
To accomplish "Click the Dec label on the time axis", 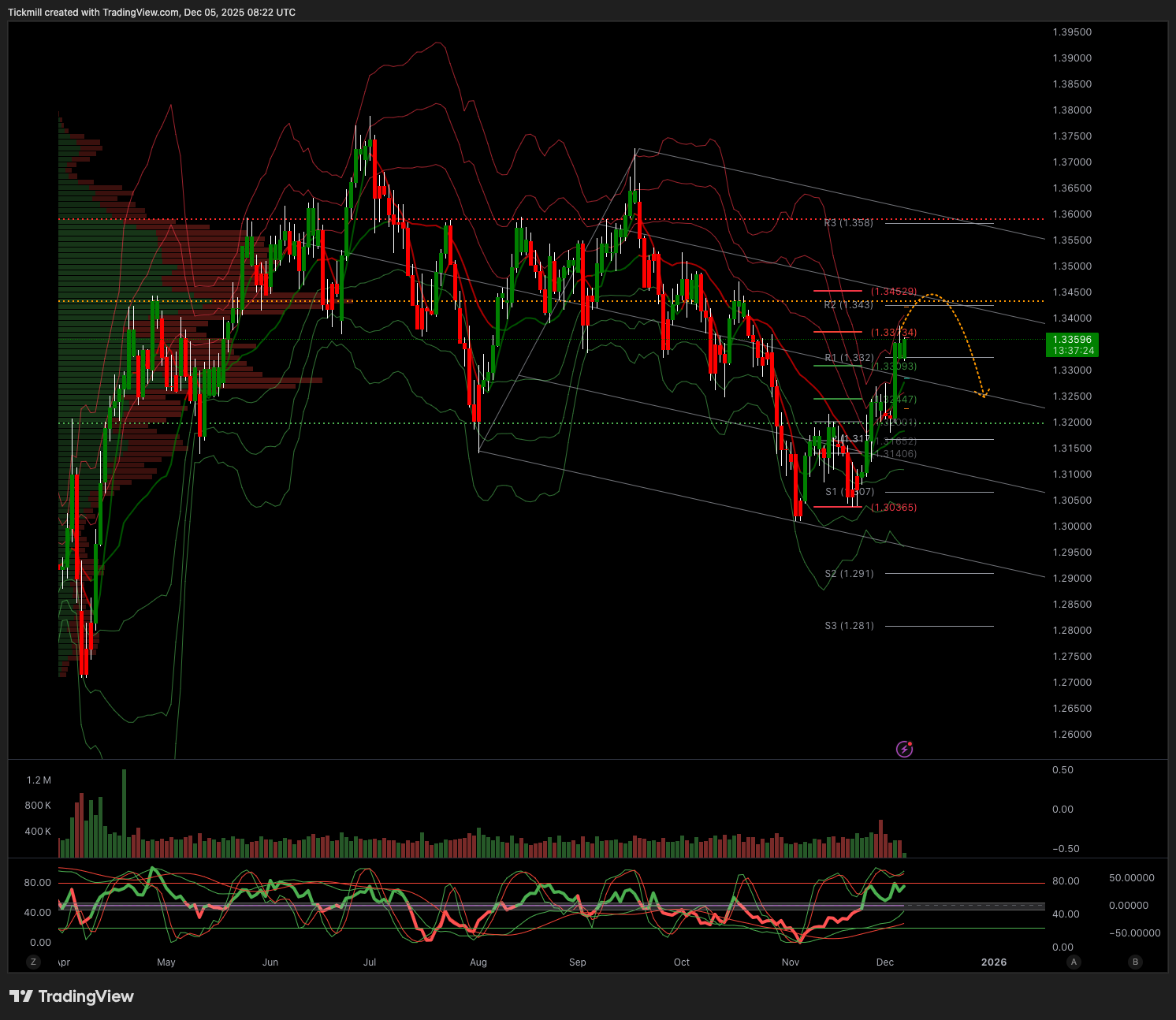I will 884,962.
